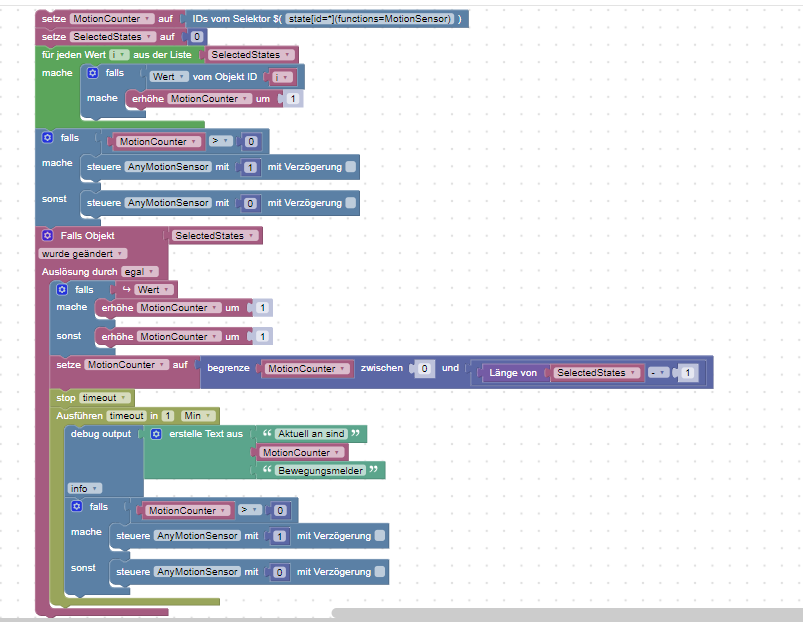Viewport: 803px width, 627px height.
Task: Open the info log level dropdown
Action: [x=84, y=488]
